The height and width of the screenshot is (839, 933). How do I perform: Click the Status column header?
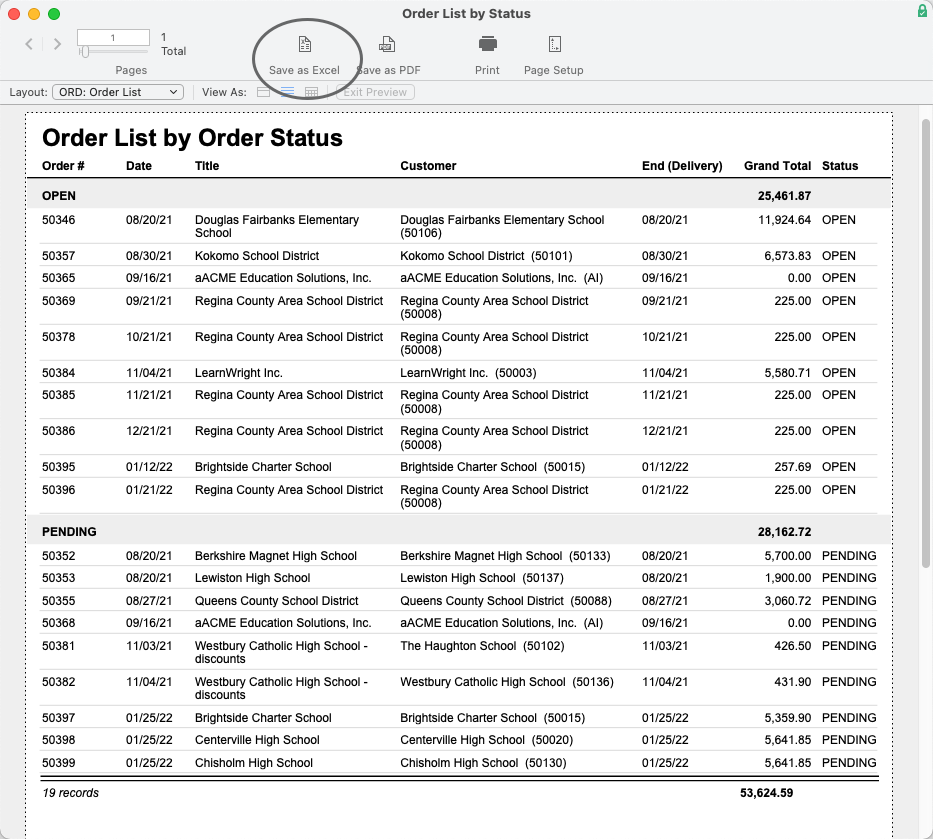coord(840,166)
